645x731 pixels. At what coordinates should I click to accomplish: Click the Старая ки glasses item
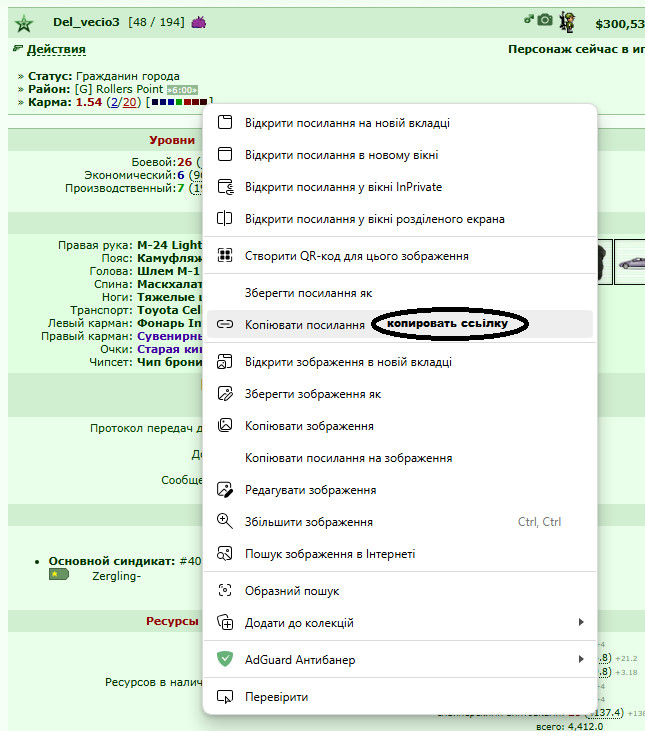(x=170, y=349)
